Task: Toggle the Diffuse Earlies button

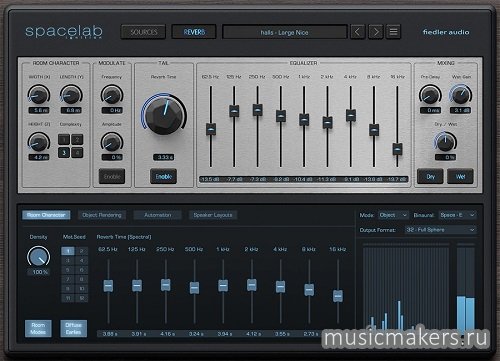Action: coord(73,328)
